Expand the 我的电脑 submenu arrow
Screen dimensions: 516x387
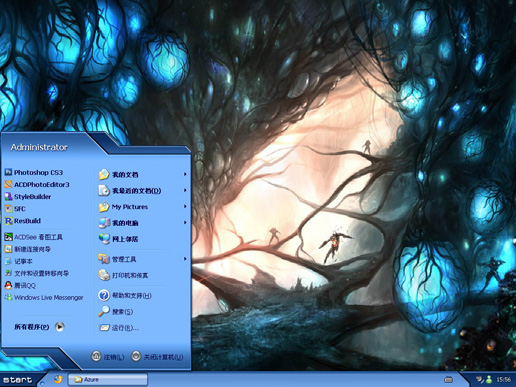pyautogui.click(x=185, y=222)
